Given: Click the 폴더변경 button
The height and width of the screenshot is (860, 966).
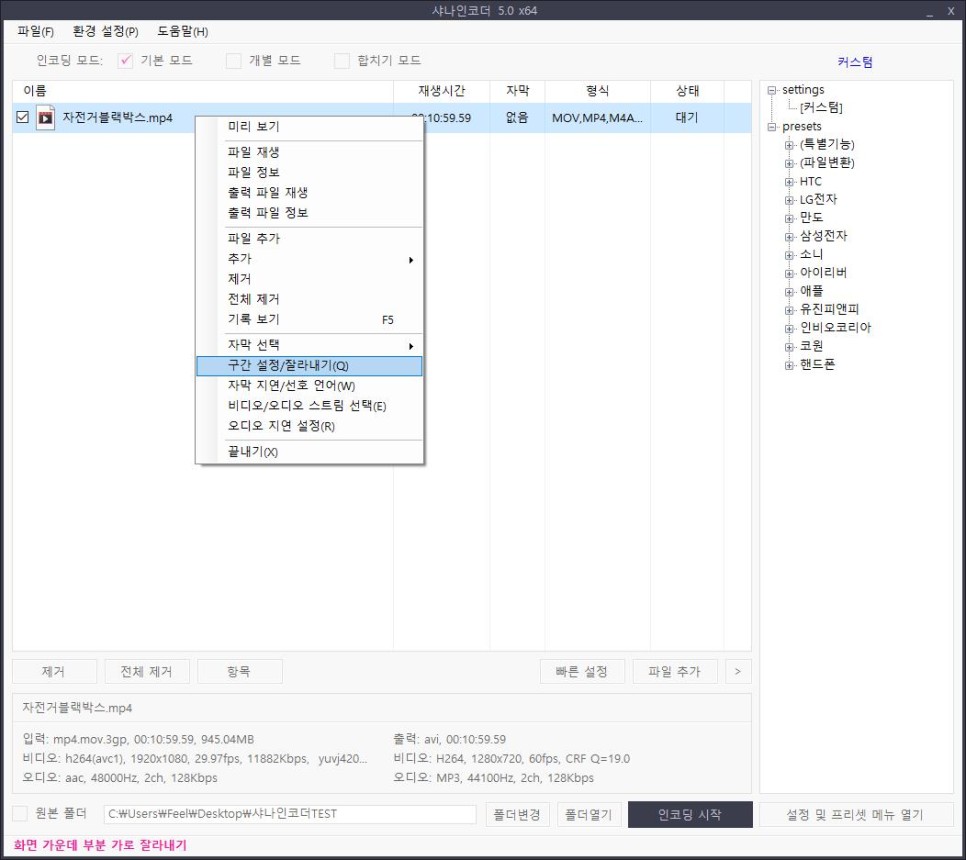Looking at the screenshot, I should coord(518,814).
